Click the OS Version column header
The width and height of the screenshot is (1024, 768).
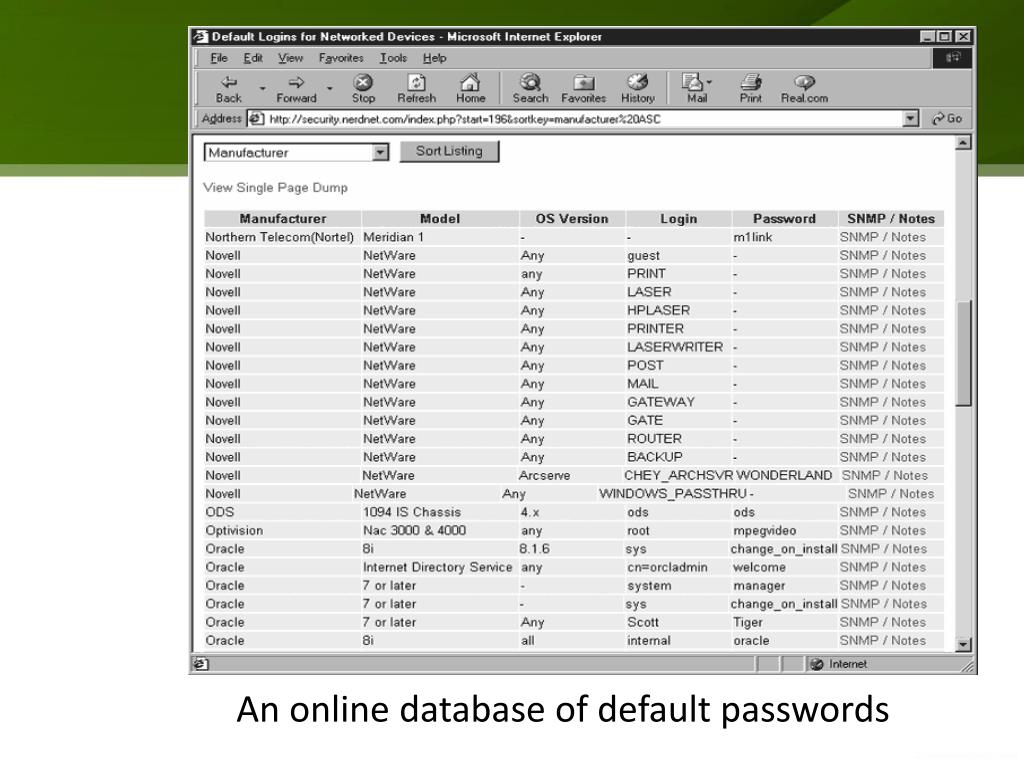[571, 219]
